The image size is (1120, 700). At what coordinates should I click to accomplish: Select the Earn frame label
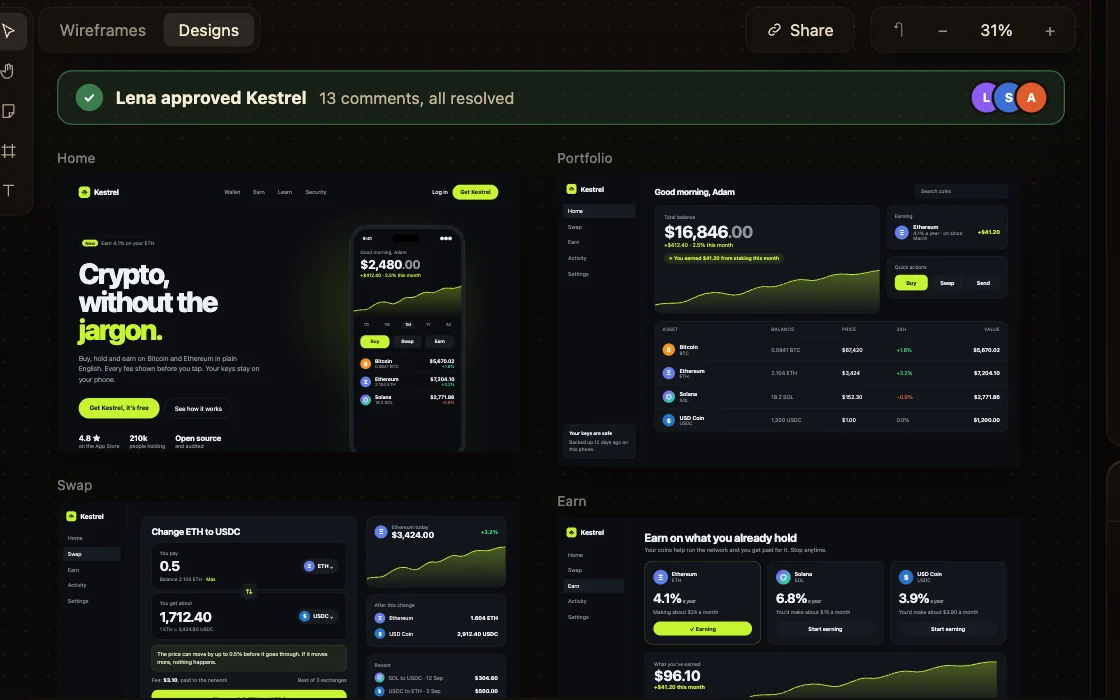point(571,501)
